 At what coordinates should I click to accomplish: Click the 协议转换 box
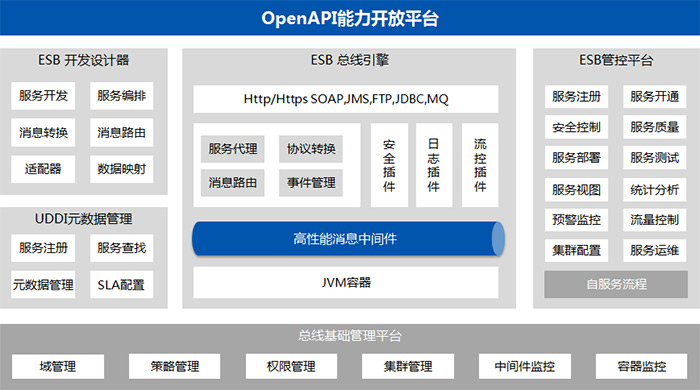311,149
